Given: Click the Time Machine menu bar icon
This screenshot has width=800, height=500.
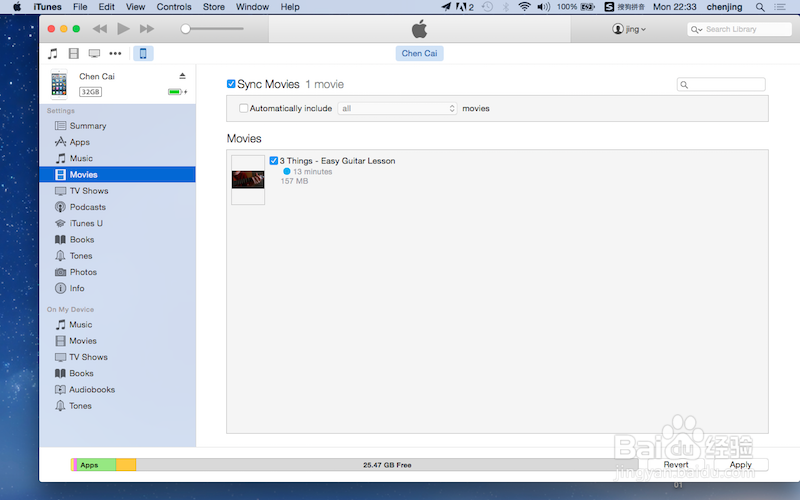Looking at the screenshot, I should pos(488,7).
